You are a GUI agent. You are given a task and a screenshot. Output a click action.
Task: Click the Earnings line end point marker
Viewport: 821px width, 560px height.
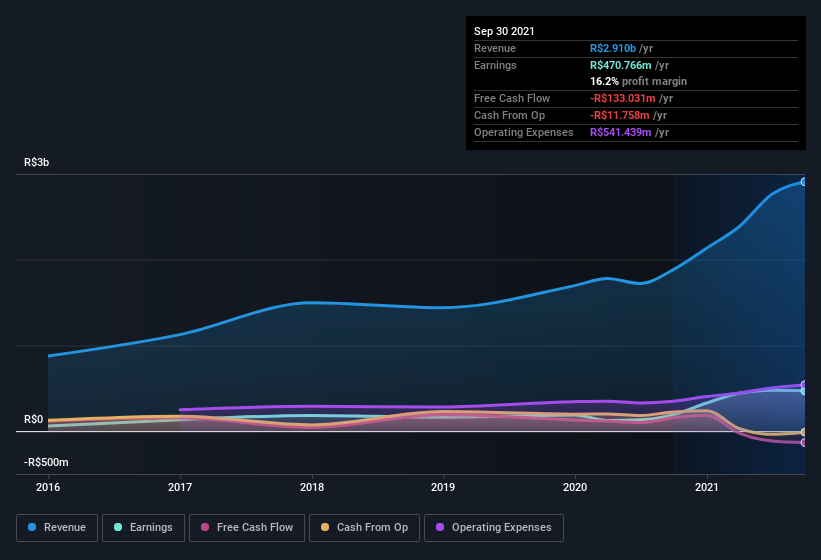pyautogui.click(x=803, y=391)
